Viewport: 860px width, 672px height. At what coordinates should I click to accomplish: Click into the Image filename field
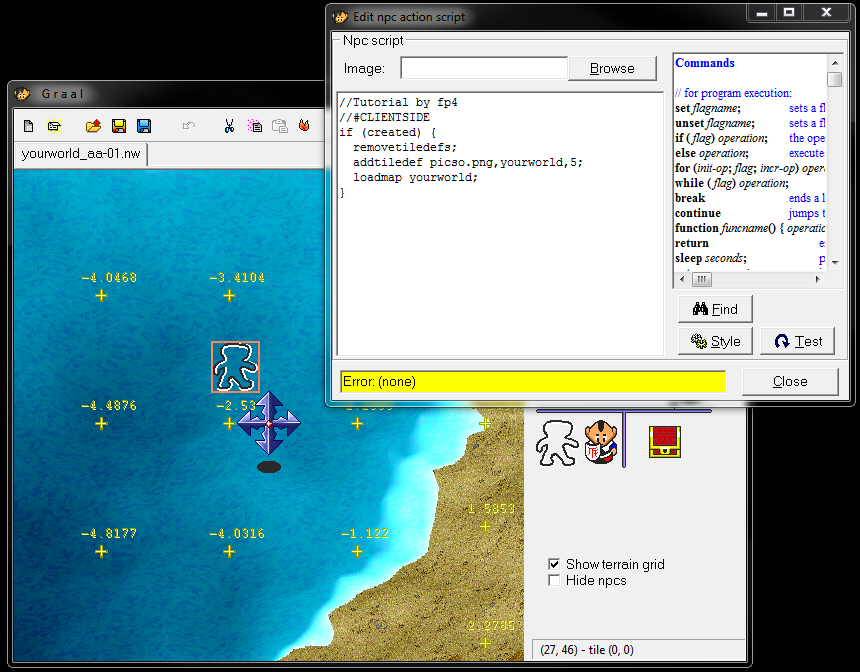(x=484, y=68)
